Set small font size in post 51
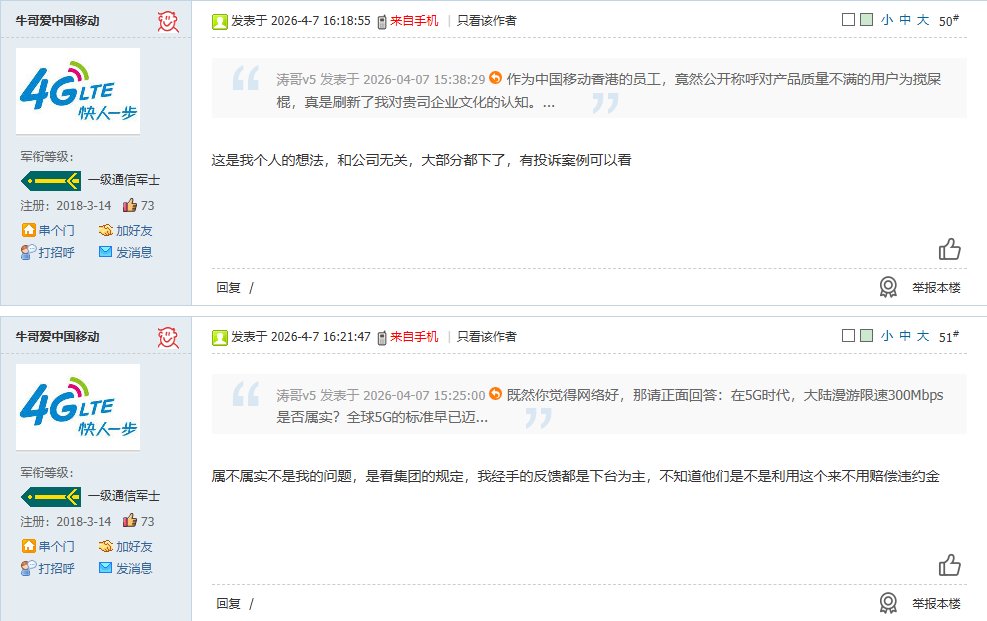The height and width of the screenshot is (621, 987). (x=887, y=336)
